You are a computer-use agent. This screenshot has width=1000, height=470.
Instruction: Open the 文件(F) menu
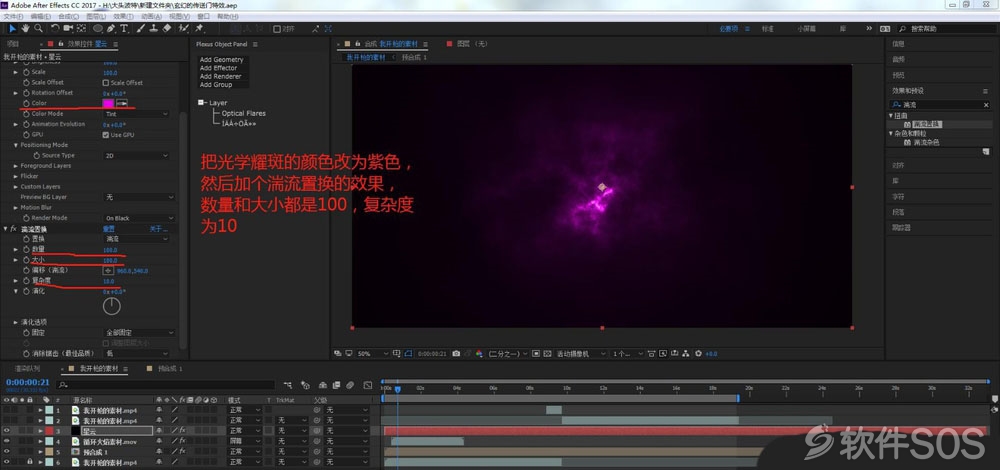pos(13,16)
